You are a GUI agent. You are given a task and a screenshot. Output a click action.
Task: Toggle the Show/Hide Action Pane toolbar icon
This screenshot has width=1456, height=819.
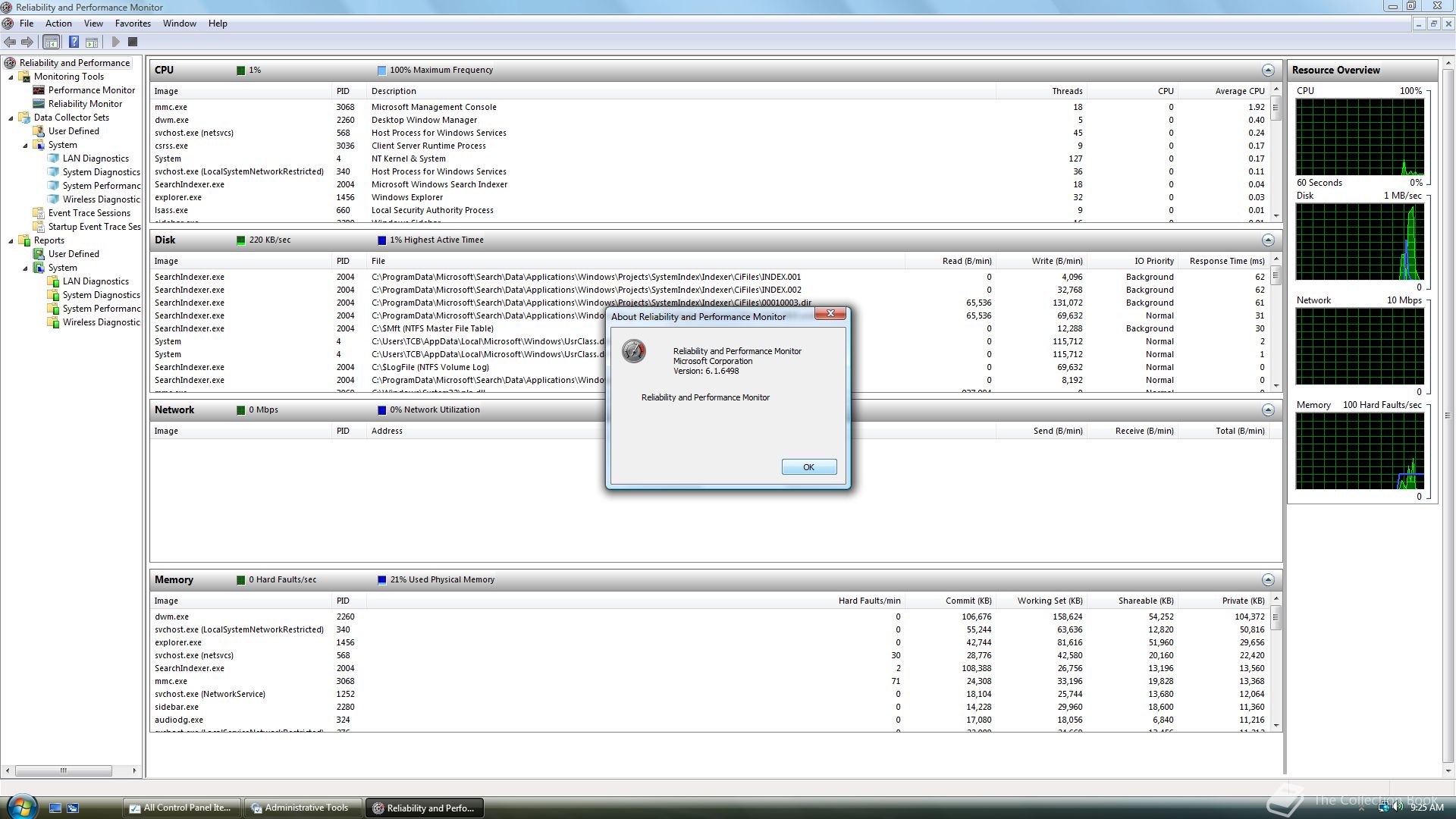(92, 42)
